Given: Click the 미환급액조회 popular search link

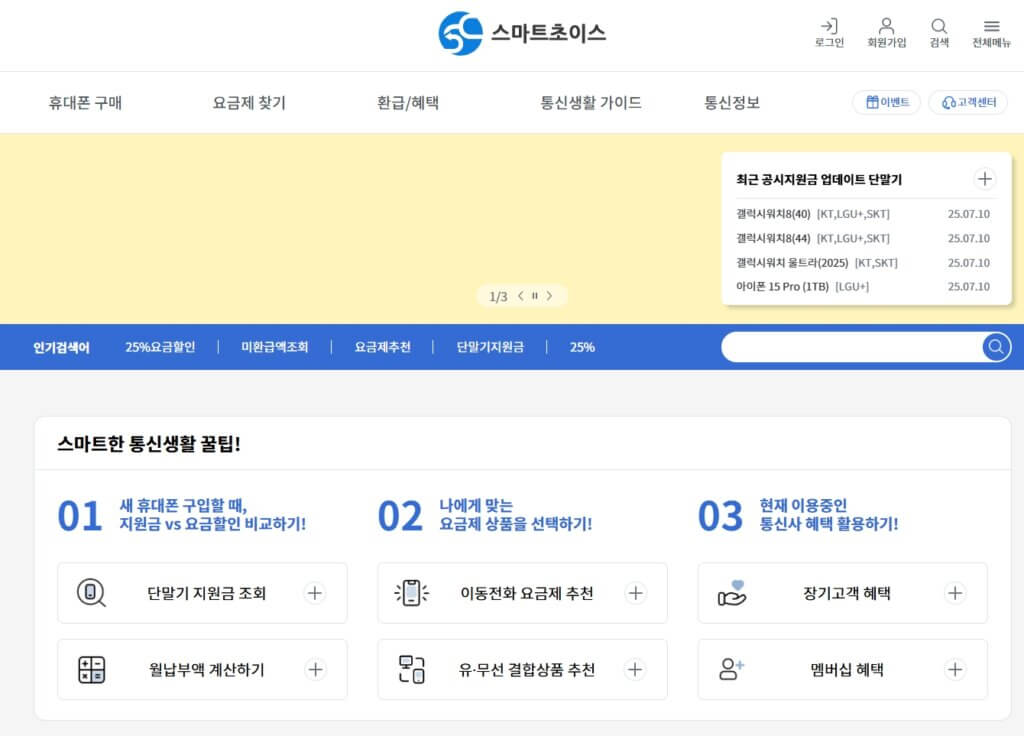Looking at the screenshot, I should point(274,347).
